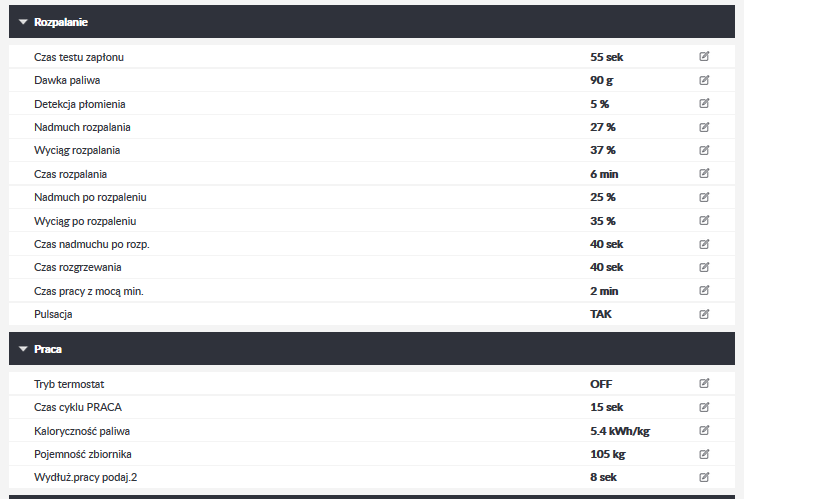Edit Czas nadmuchu po rozp. setting
This screenshot has height=499, width=819.
click(x=704, y=244)
